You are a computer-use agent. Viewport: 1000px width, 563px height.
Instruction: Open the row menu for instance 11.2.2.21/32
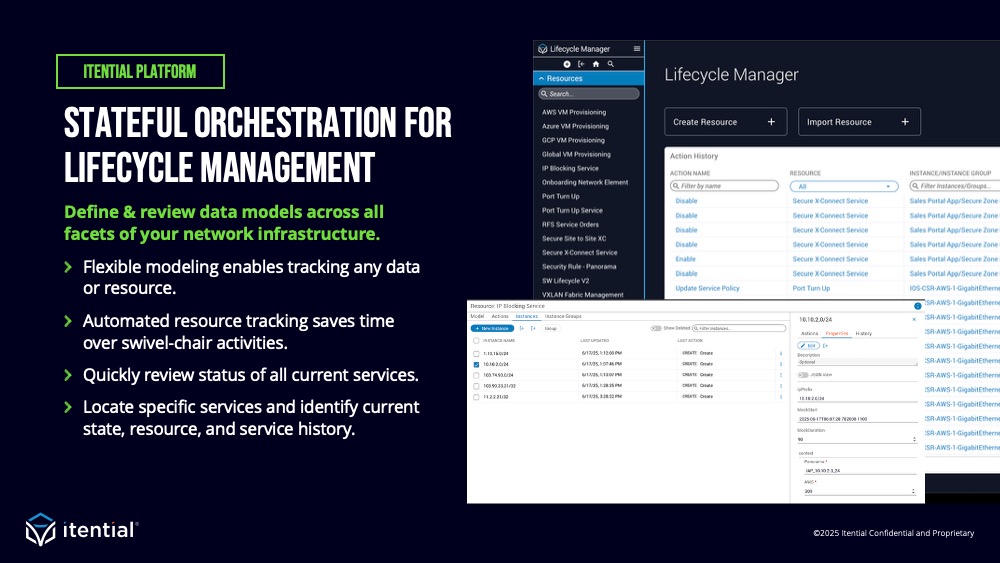pyautogui.click(x=781, y=397)
